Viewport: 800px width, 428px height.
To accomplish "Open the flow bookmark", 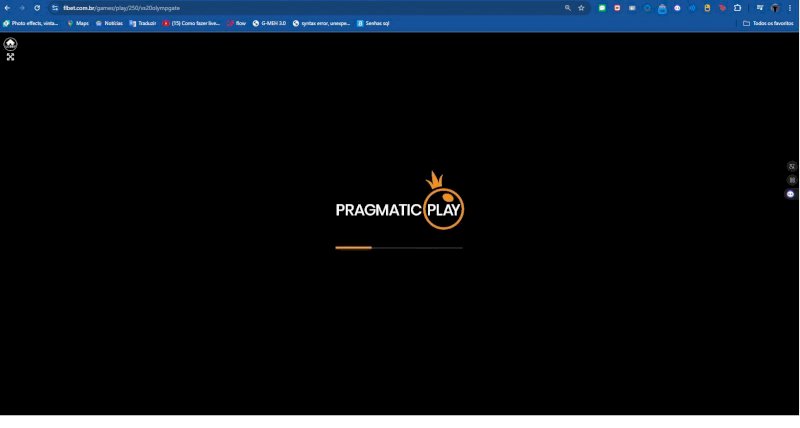I will coord(237,23).
